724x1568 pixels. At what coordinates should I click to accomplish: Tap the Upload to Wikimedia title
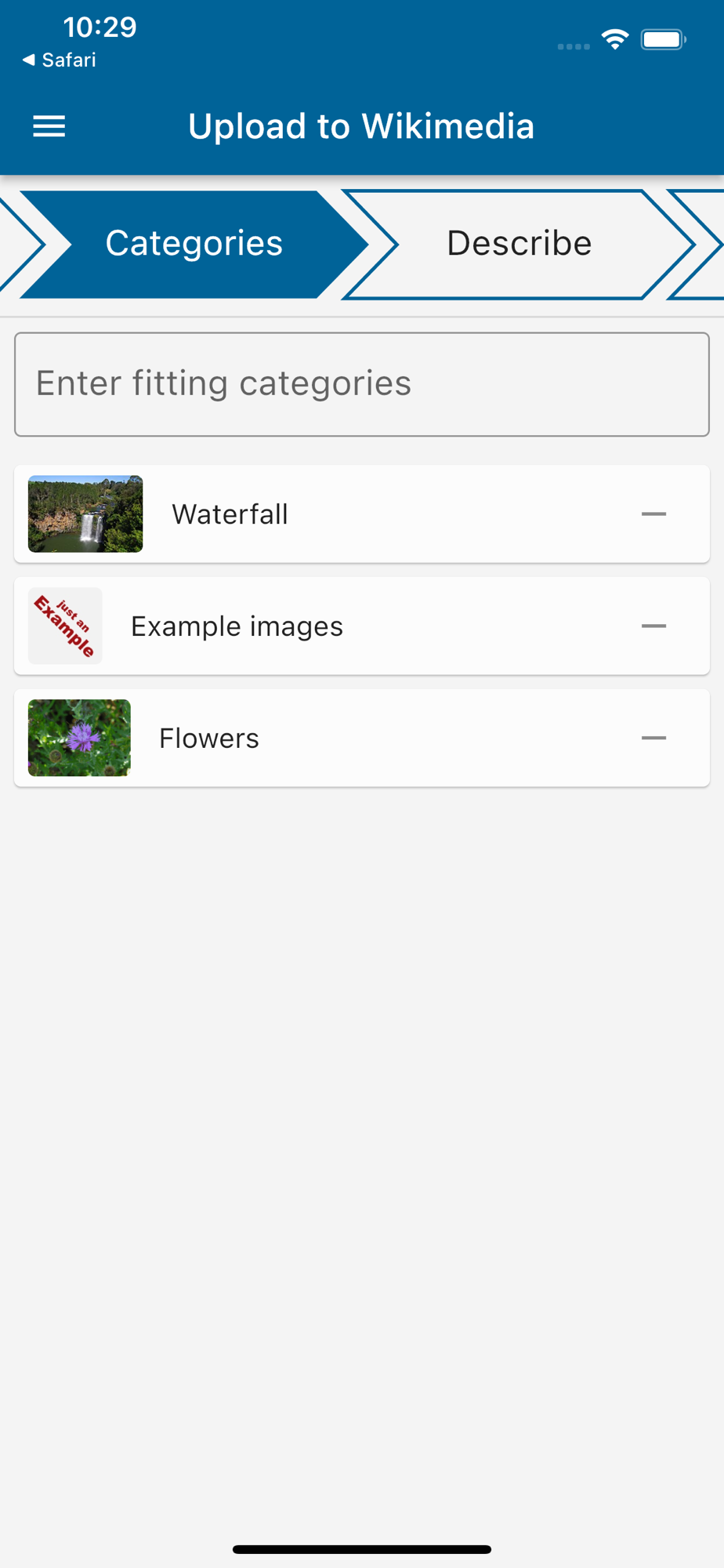click(361, 126)
